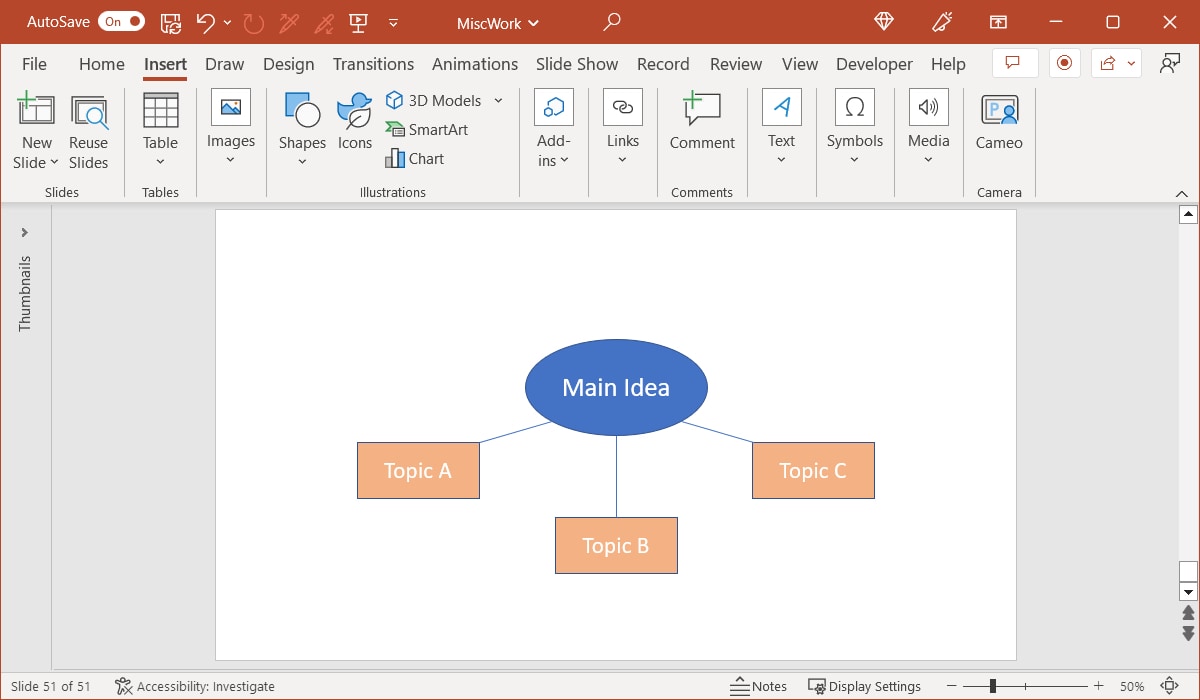Enable Cameo camera feed
The width and height of the screenshot is (1200, 700).
997,120
